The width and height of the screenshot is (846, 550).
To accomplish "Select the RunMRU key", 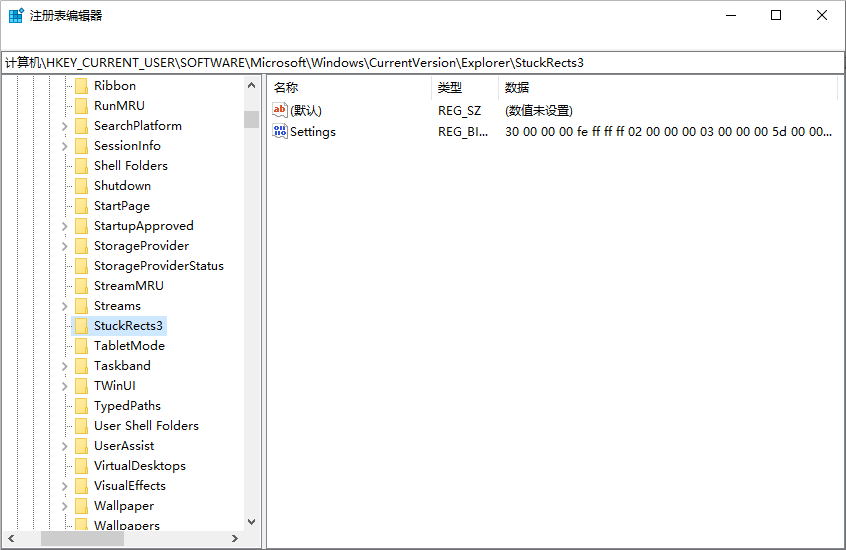I will [119, 106].
